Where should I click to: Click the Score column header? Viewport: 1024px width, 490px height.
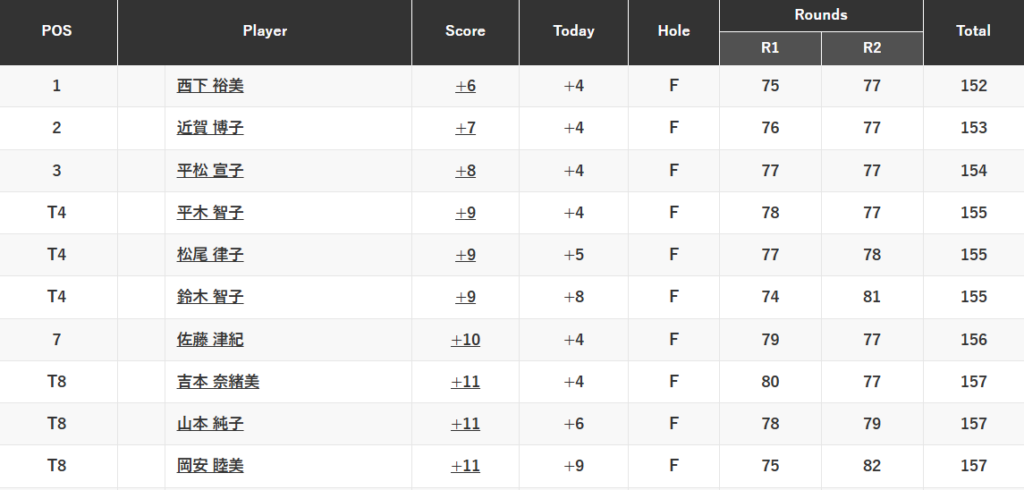(x=465, y=31)
